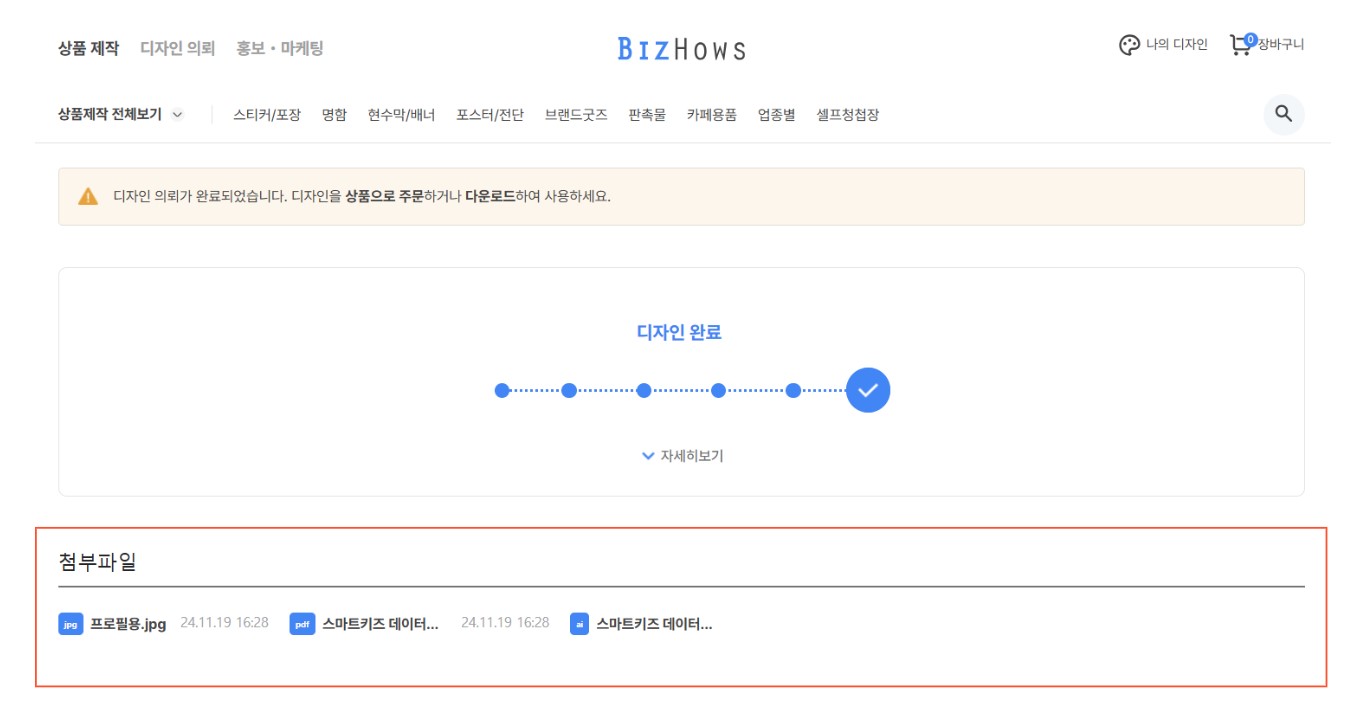Open the 프로필용.jpg attachment
This screenshot has height=724, width=1369.
128,624
